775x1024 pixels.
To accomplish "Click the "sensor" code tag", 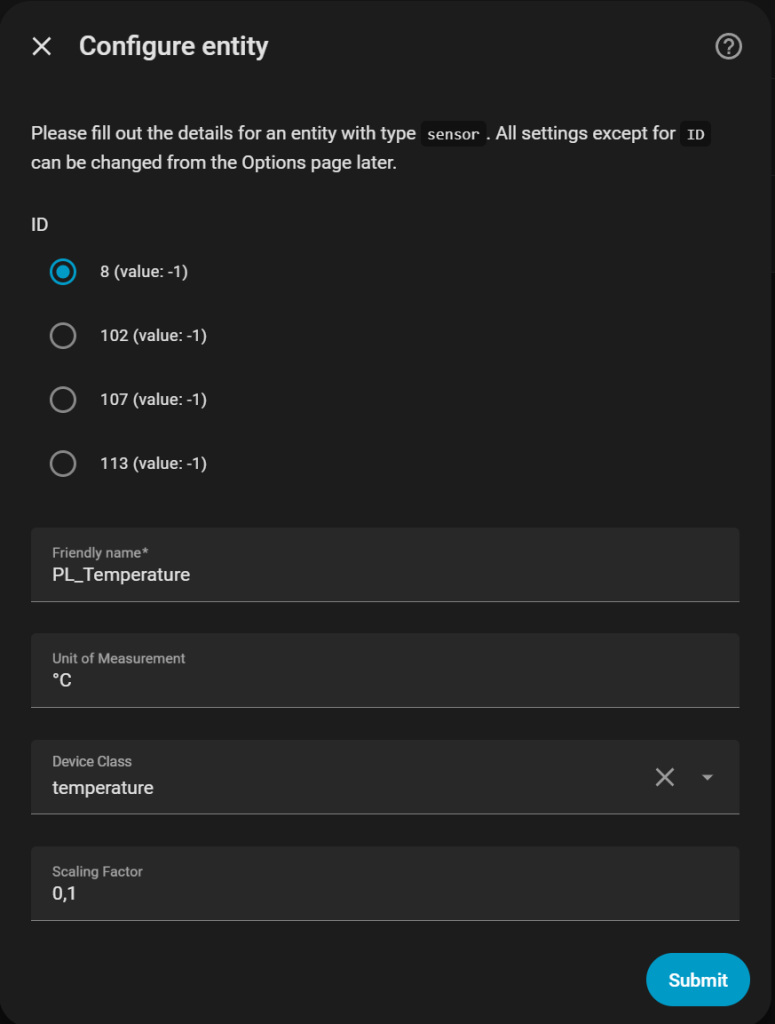I will pyautogui.click(x=453, y=134).
